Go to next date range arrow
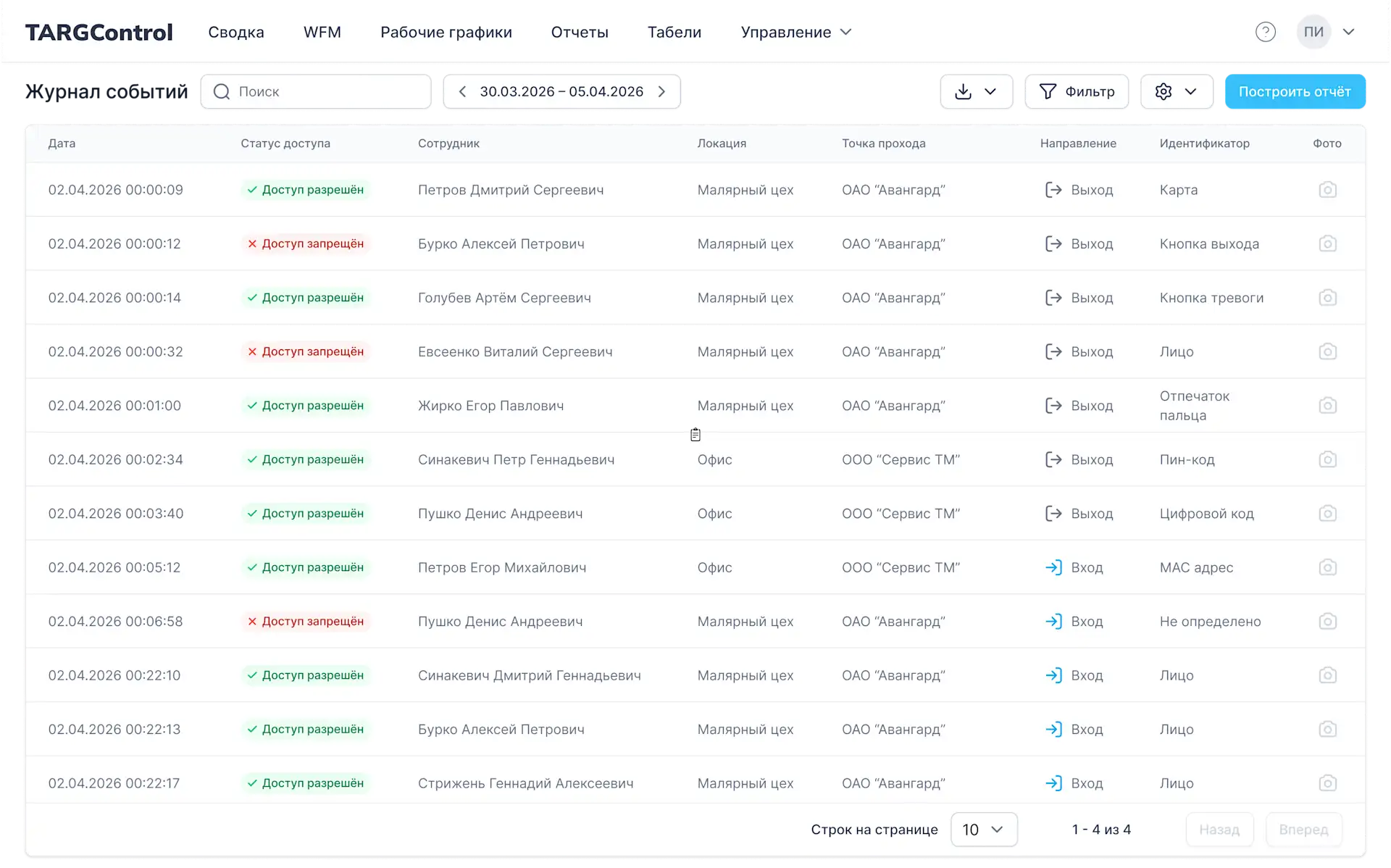 coord(661,91)
